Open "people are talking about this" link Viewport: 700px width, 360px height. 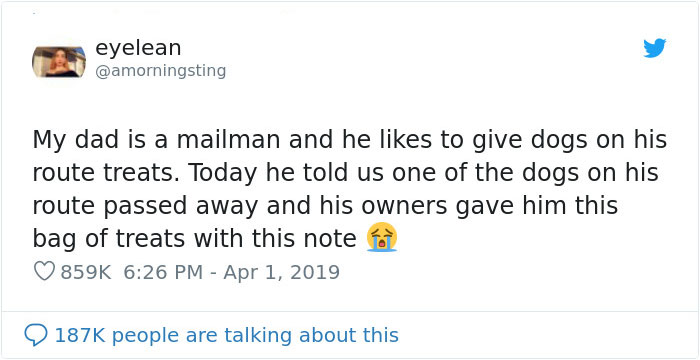coord(254,335)
